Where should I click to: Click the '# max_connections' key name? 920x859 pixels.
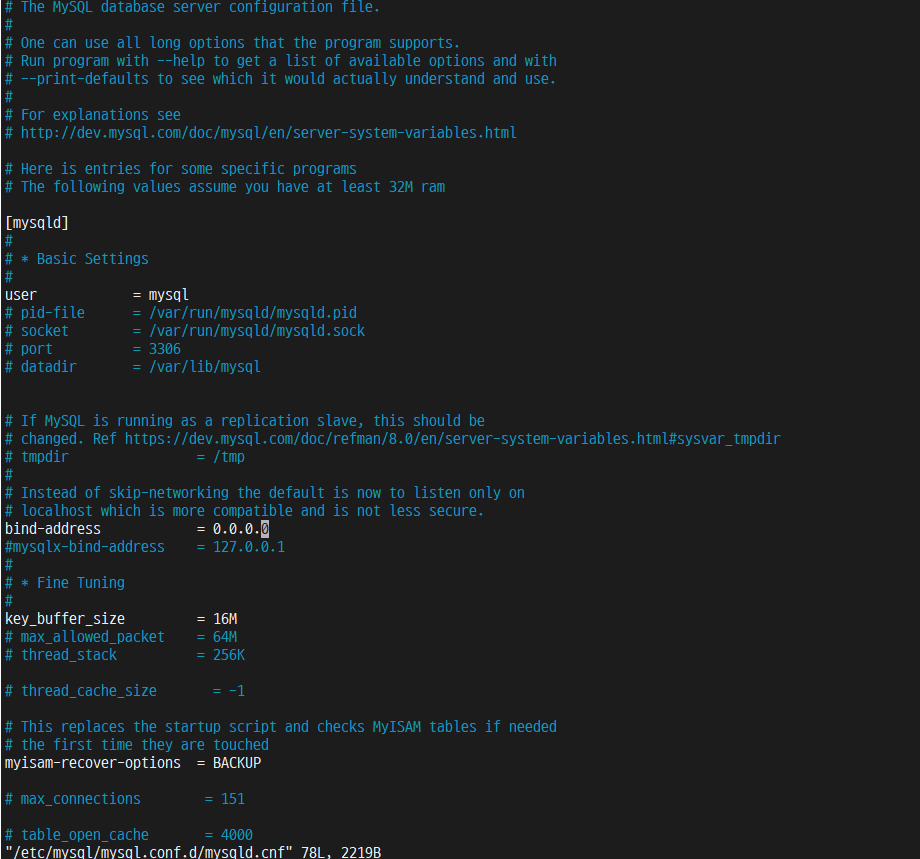(73, 799)
